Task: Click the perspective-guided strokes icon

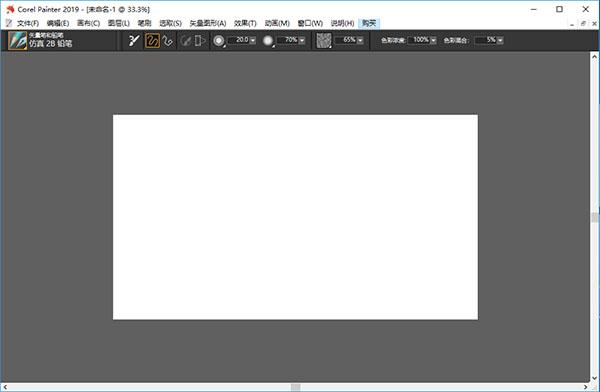Action: tap(200, 40)
